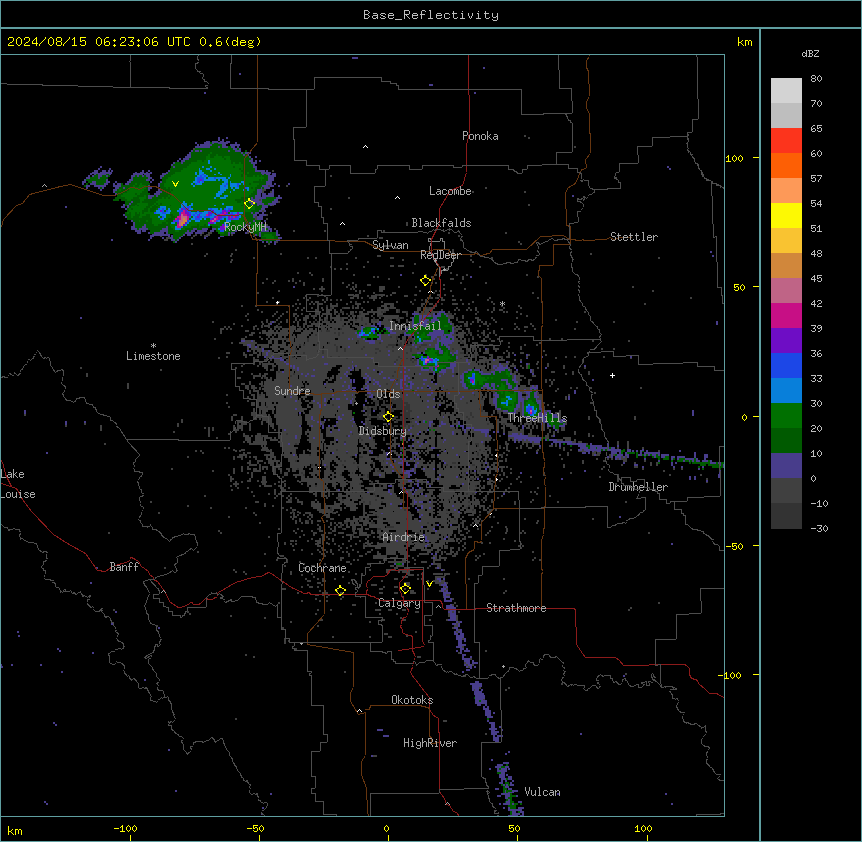Click the Strathmore label
The width and height of the screenshot is (862, 842).
tap(516, 608)
